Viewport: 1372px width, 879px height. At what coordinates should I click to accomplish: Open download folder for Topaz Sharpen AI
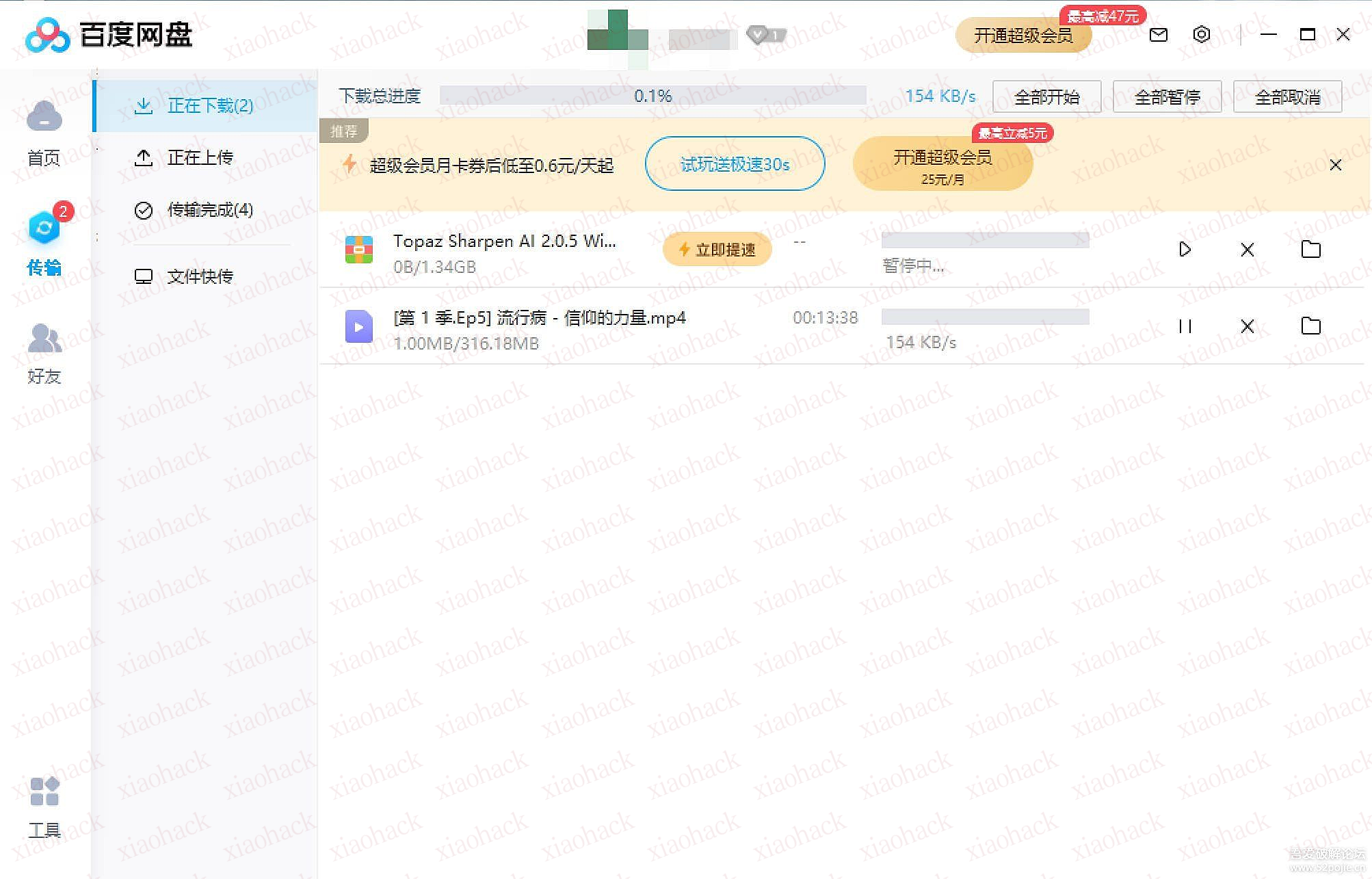1310,250
